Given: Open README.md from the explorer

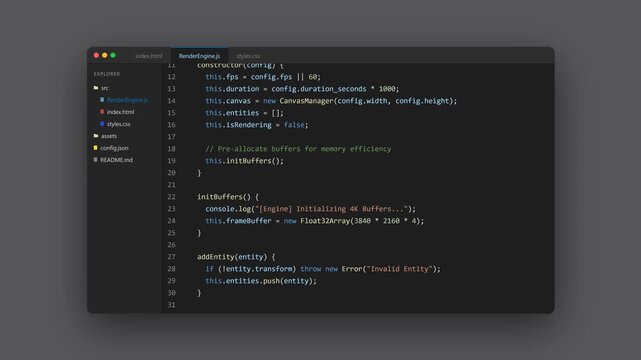Looking at the screenshot, I should [x=117, y=160].
